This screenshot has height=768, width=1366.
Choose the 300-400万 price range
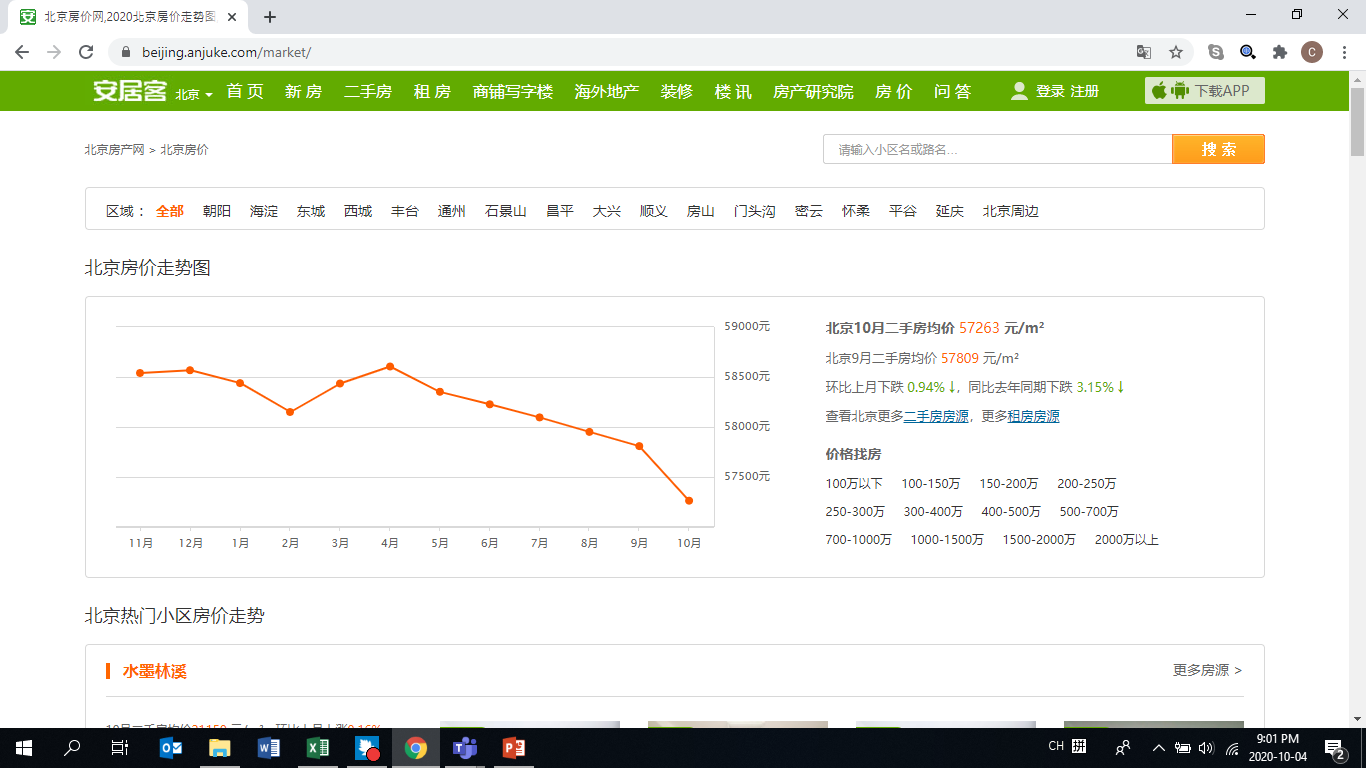click(933, 511)
